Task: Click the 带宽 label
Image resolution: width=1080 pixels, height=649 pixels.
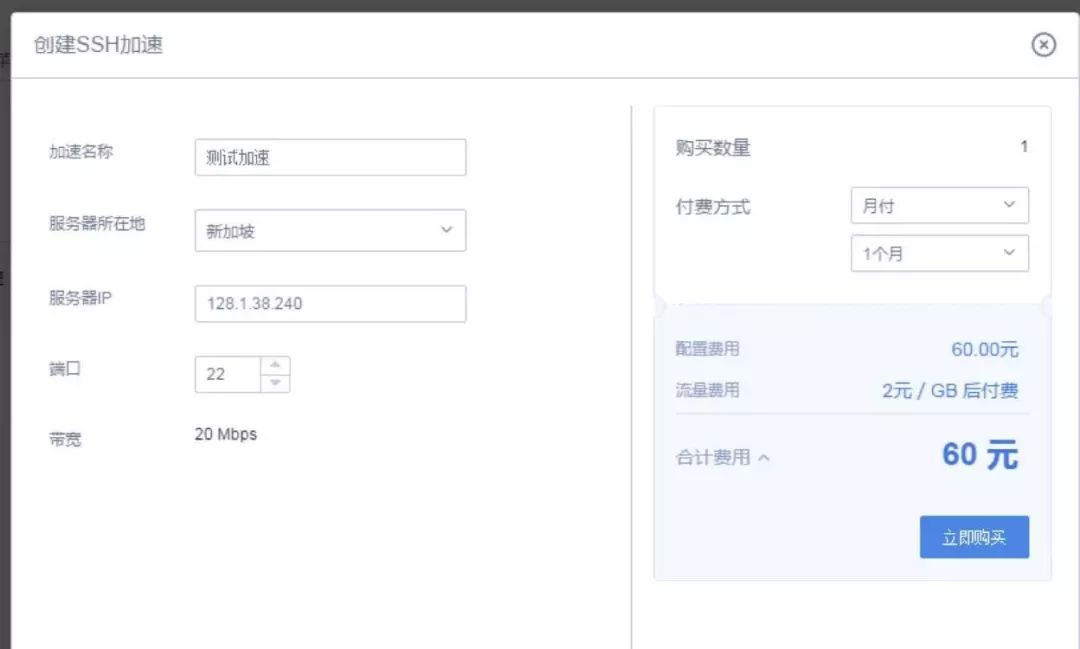Action: click(x=65, y=439)
